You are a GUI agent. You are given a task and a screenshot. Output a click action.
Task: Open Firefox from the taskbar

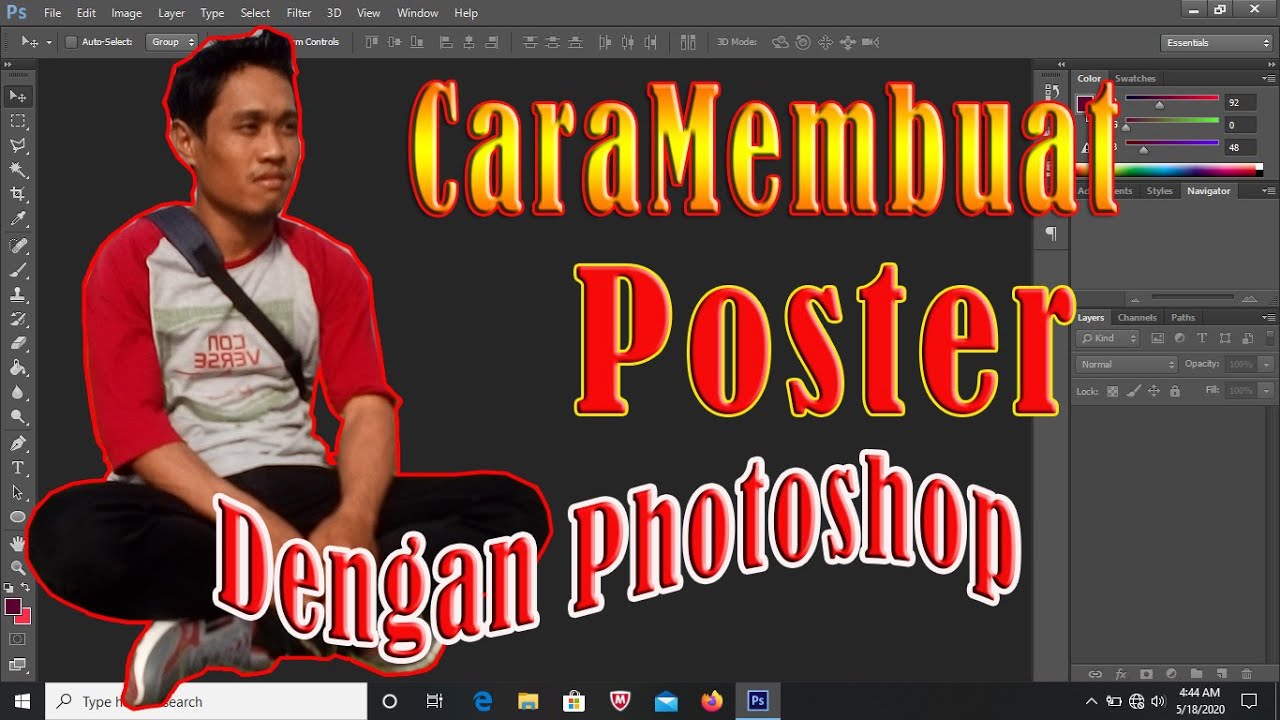tap(712, 702)
